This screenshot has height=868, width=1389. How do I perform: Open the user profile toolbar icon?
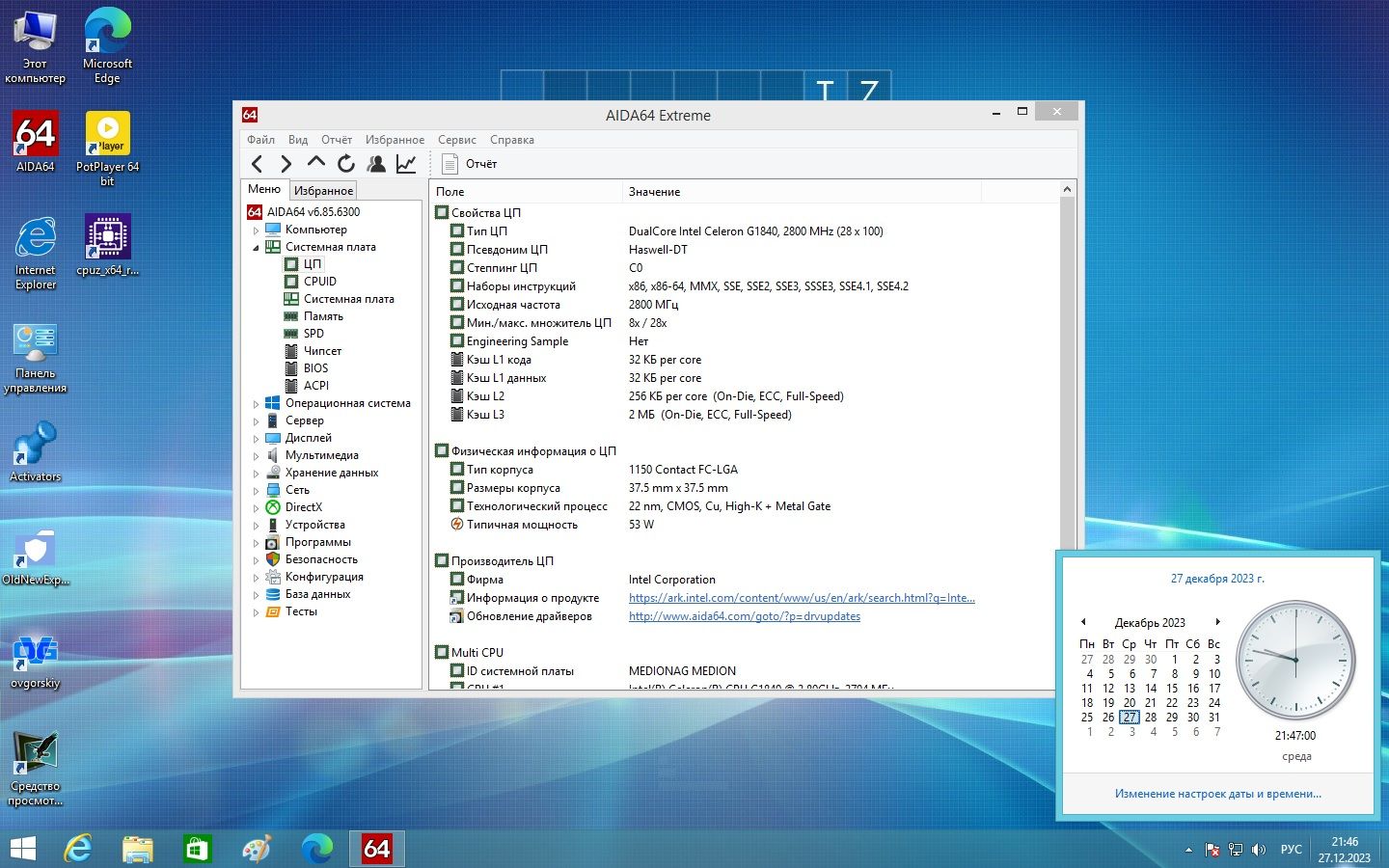tap(376, 164)
